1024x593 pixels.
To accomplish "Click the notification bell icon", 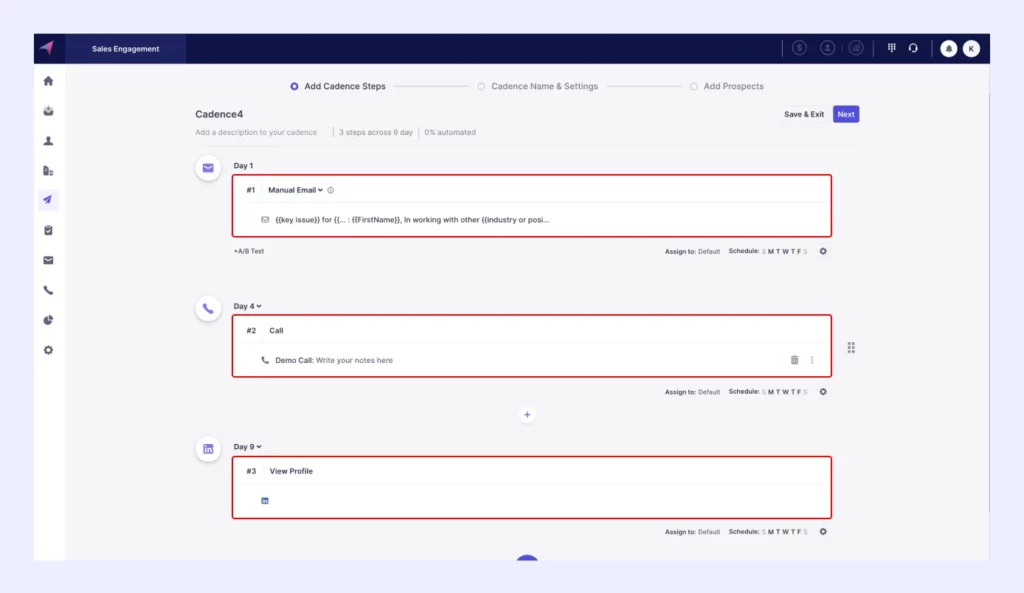I will coord(948,48).
